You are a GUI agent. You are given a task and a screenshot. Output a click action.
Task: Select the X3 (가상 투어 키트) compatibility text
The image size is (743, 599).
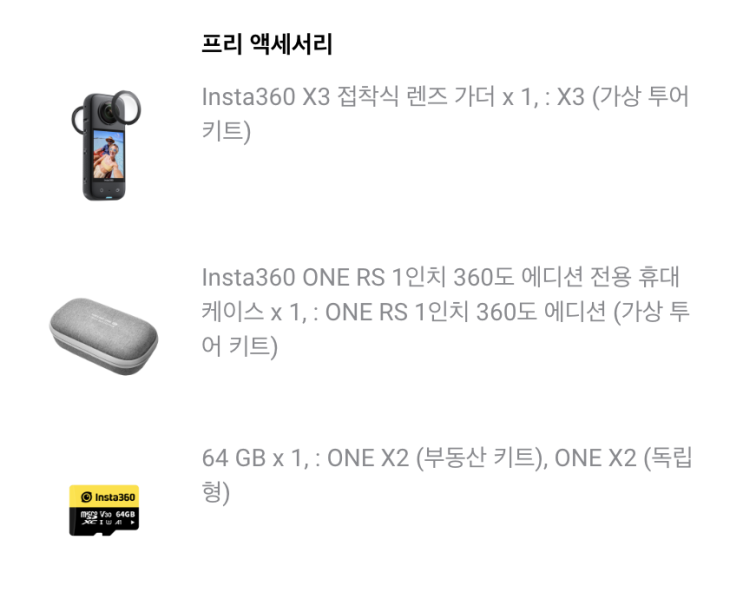445,114
